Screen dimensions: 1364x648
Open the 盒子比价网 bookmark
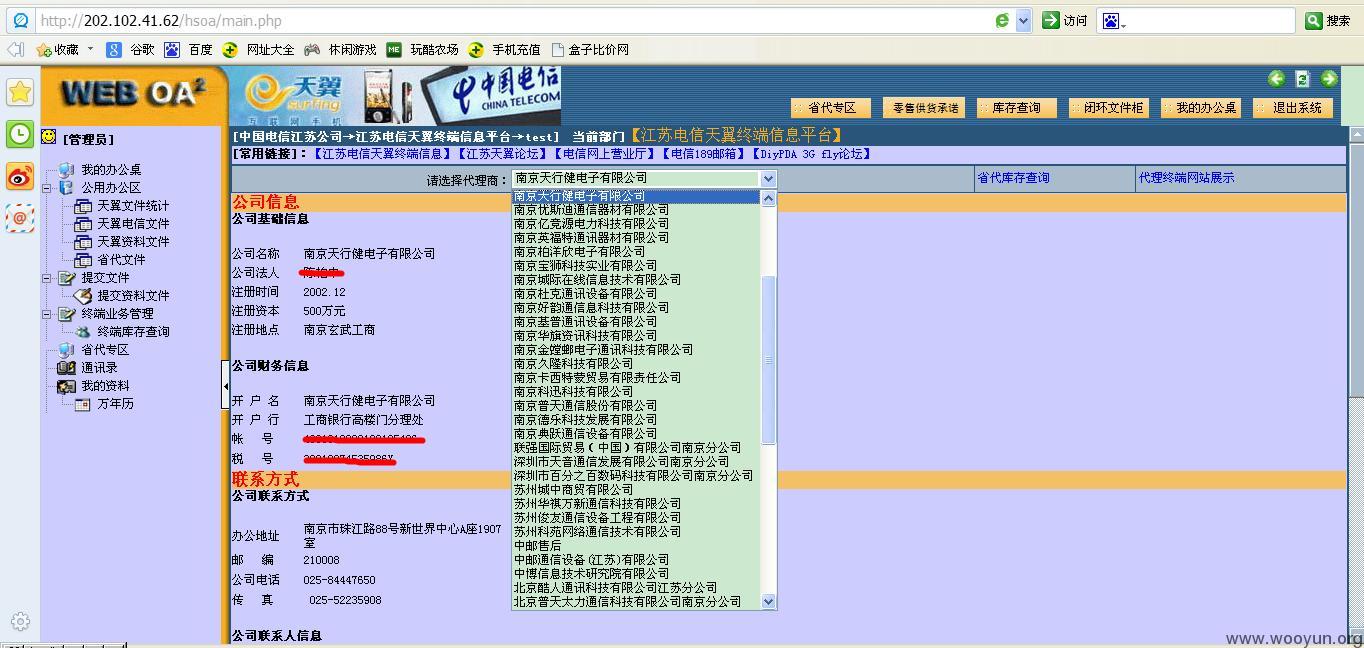tap(590, 49)
